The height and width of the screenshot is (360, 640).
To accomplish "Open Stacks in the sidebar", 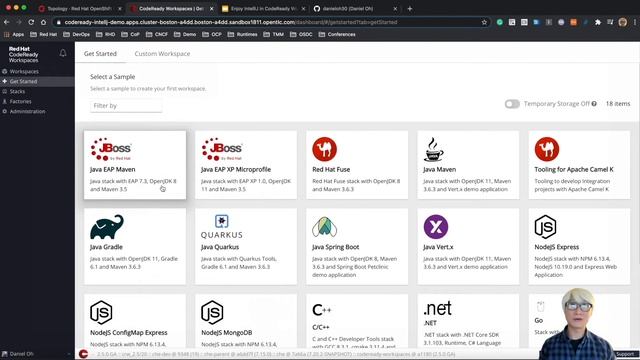I will tap(17, 91).
